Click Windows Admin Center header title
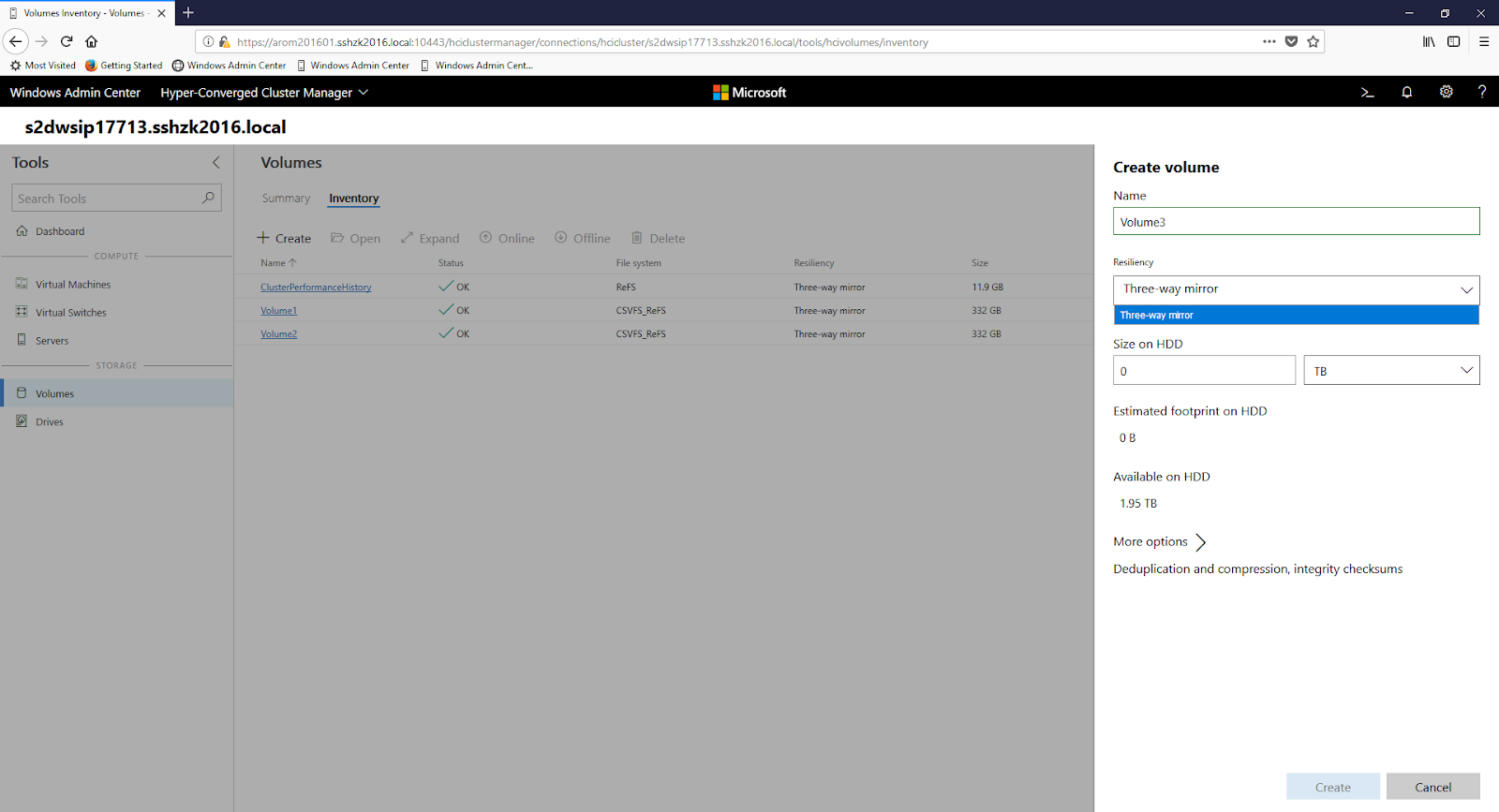 click(x=75, y=92)
